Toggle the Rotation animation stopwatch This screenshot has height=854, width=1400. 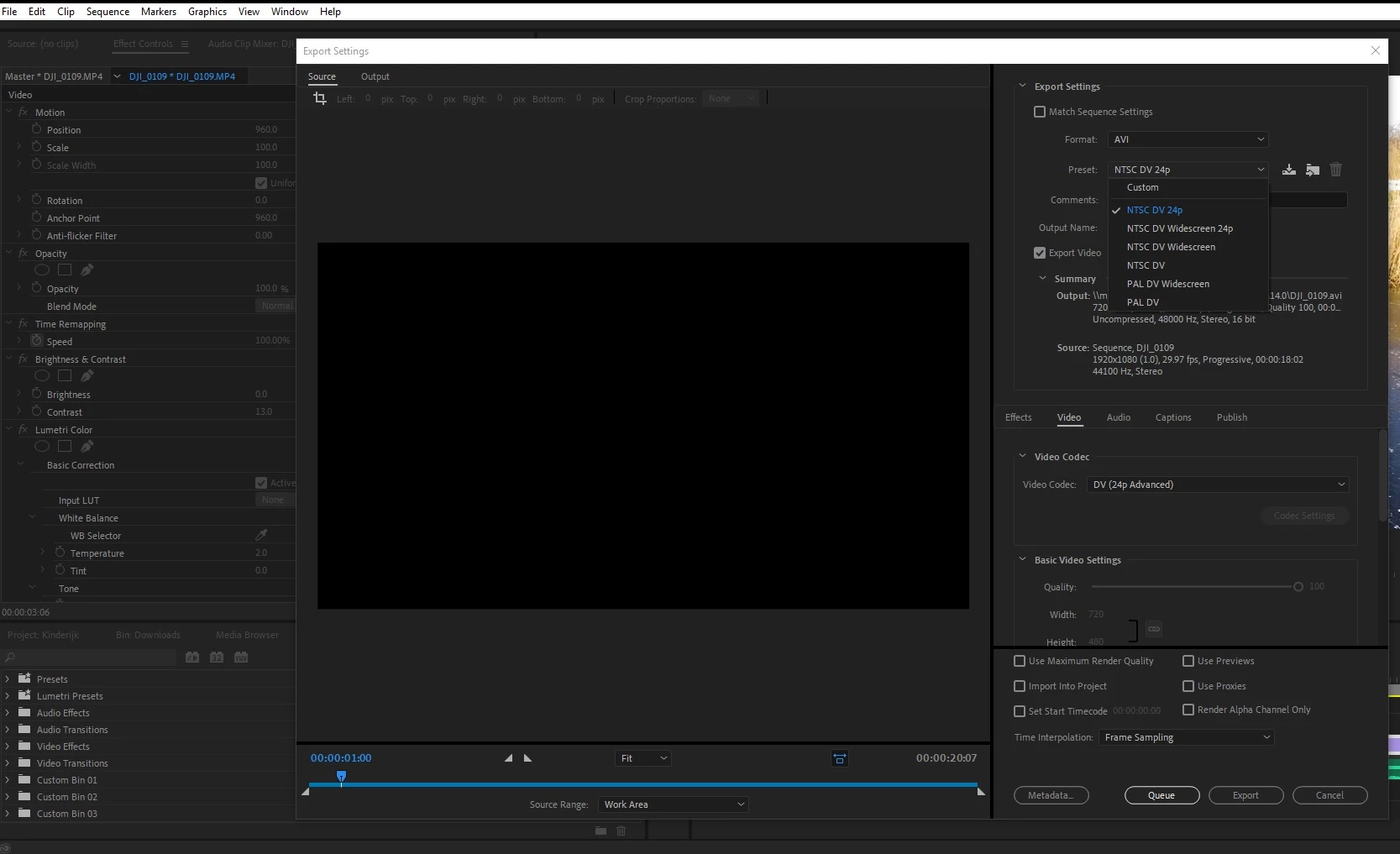coord(36,200)
